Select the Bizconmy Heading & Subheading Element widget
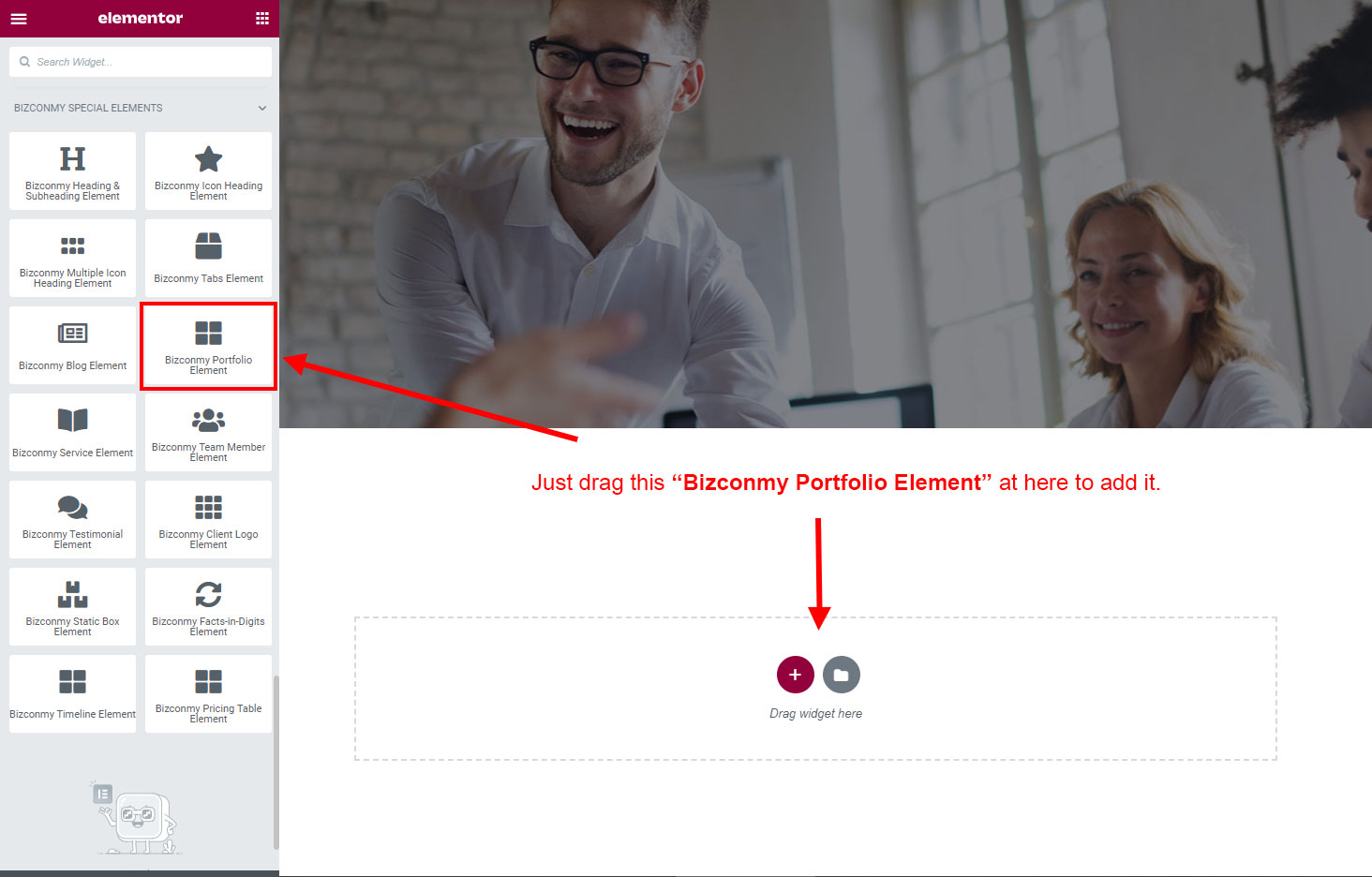 [x=72, y=171]
